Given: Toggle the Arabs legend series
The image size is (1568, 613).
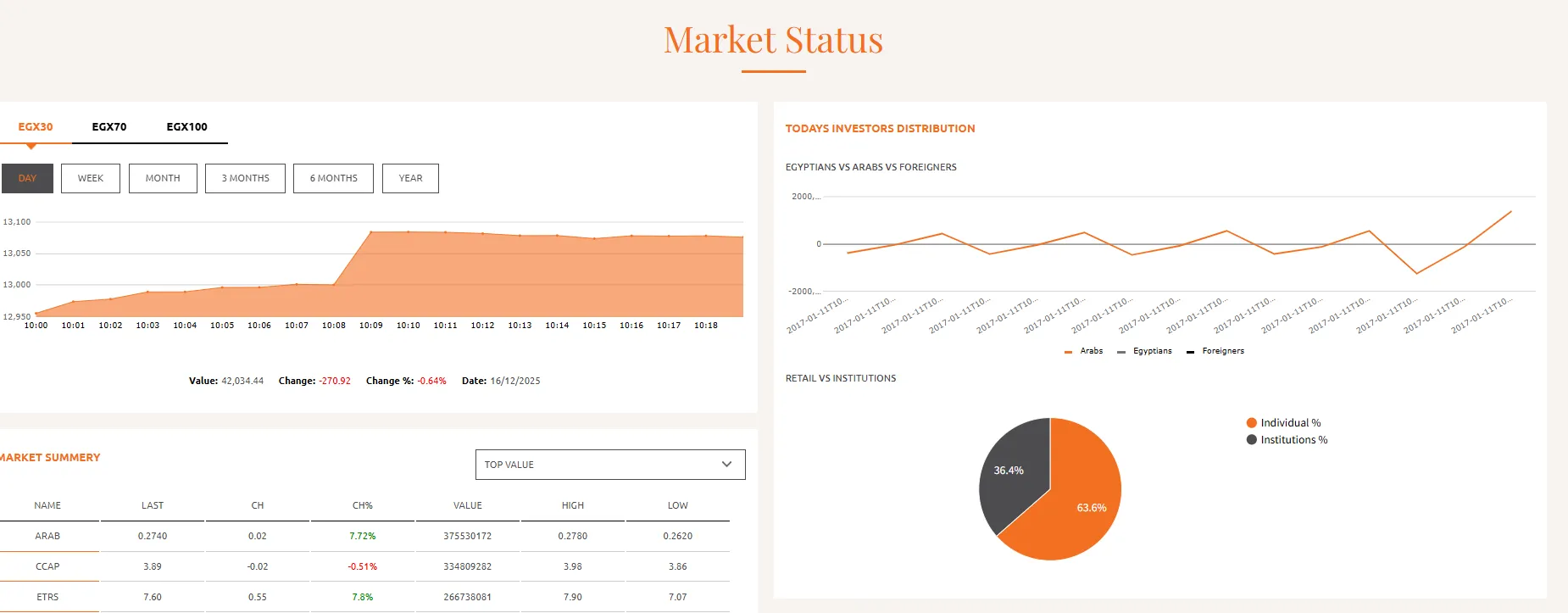Looking at the screenshot, I should [x=1084, y=351].
